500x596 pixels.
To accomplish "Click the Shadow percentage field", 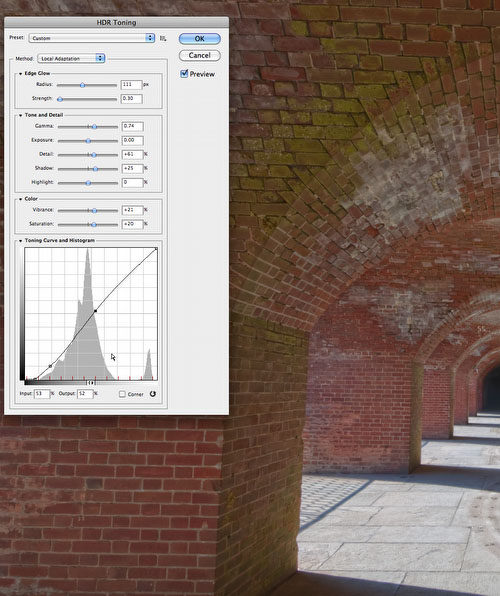I will tap(133, 168).
